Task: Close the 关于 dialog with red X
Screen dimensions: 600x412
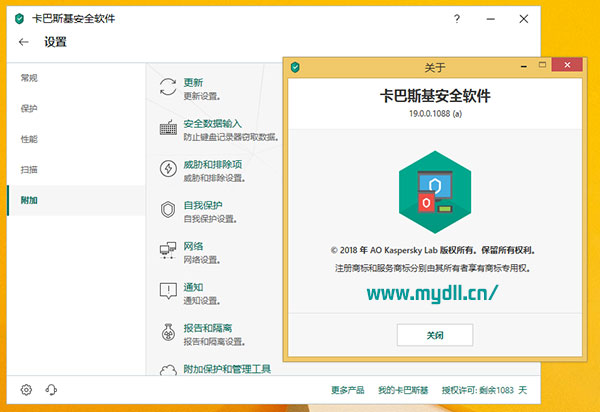Action: (x=567, y=65)
